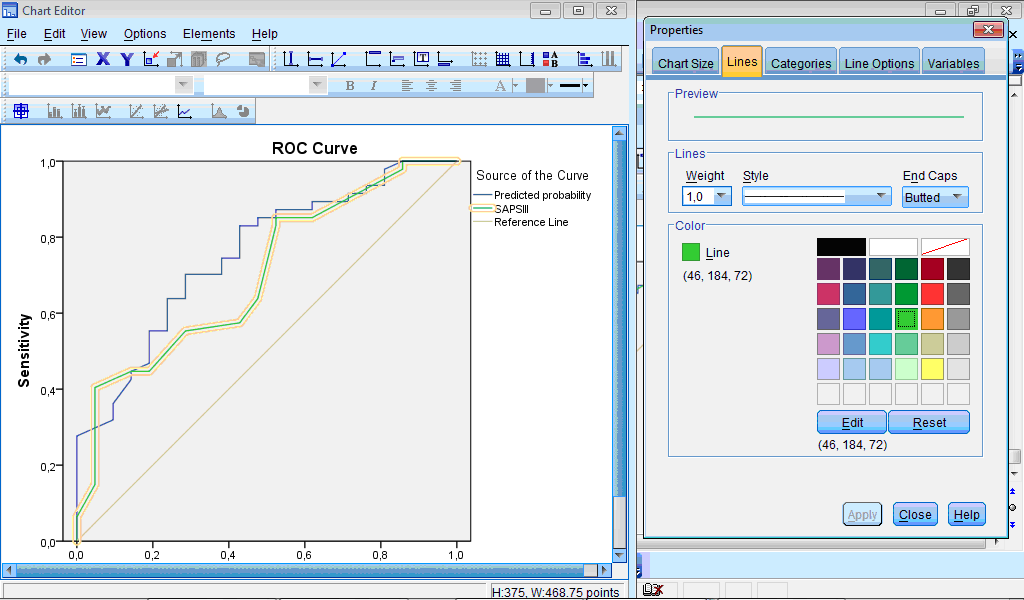Select the X axis icon

[x=103, y=59]
